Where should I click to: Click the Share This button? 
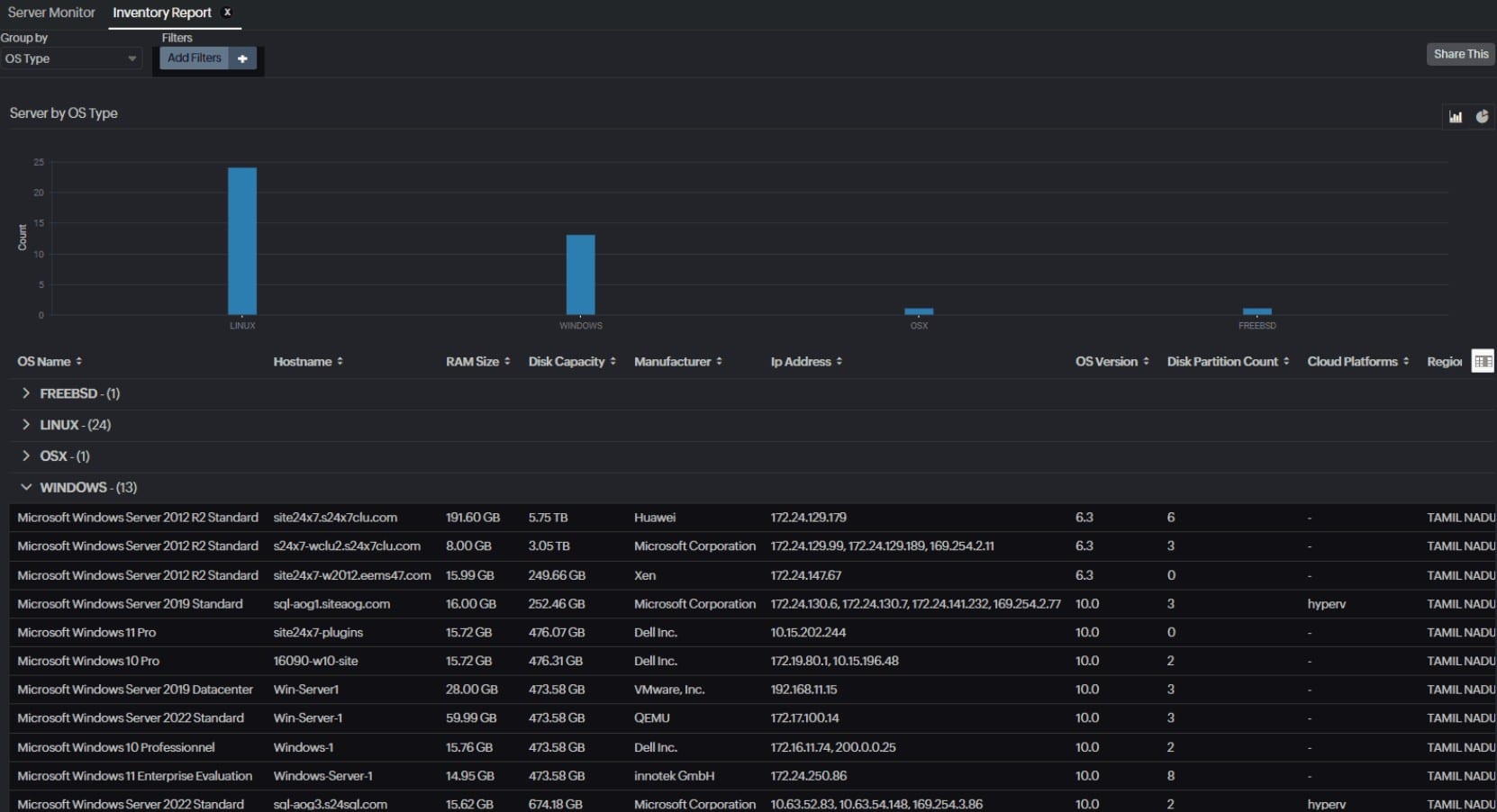[x=1461, y=54]
